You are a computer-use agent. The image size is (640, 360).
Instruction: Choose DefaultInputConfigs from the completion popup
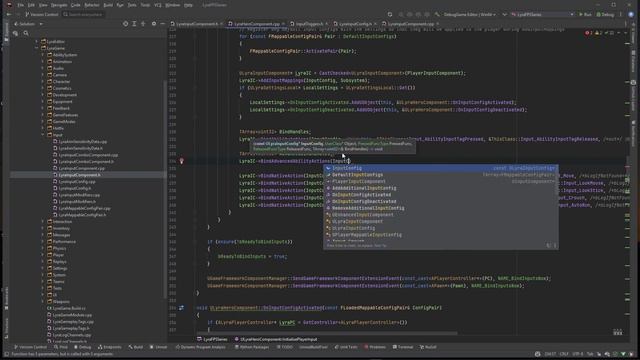pyautogui.click(x=441, y=175)
